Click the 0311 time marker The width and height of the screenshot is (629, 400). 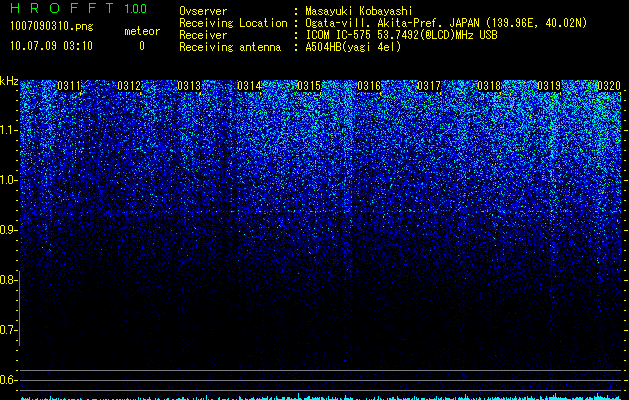[69, 86]
